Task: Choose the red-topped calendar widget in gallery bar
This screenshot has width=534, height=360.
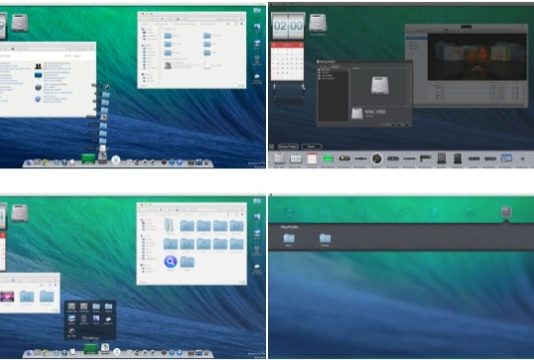Action: (312, 159)
